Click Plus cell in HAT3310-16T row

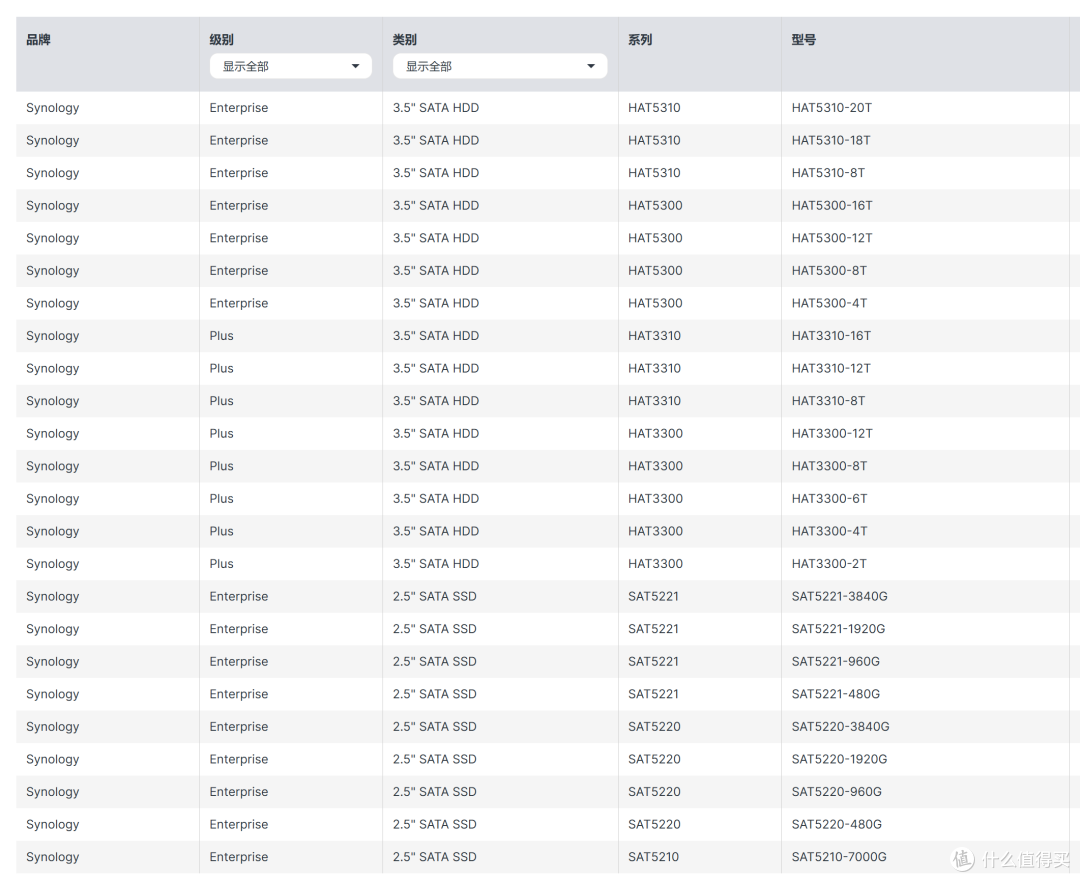[x=221, y=336]
